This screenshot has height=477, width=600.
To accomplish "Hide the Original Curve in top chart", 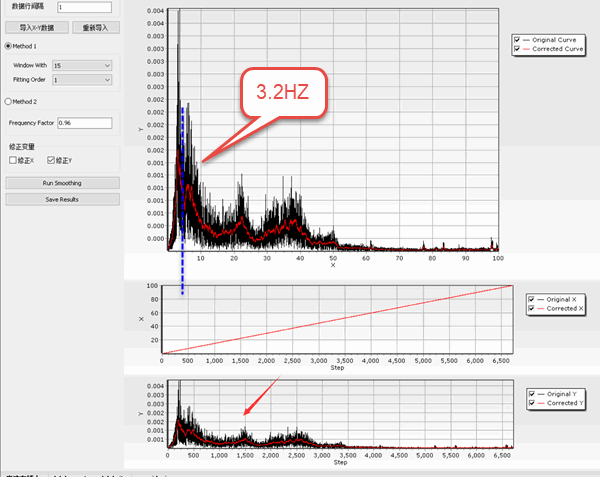I will [x=517, y=39].
